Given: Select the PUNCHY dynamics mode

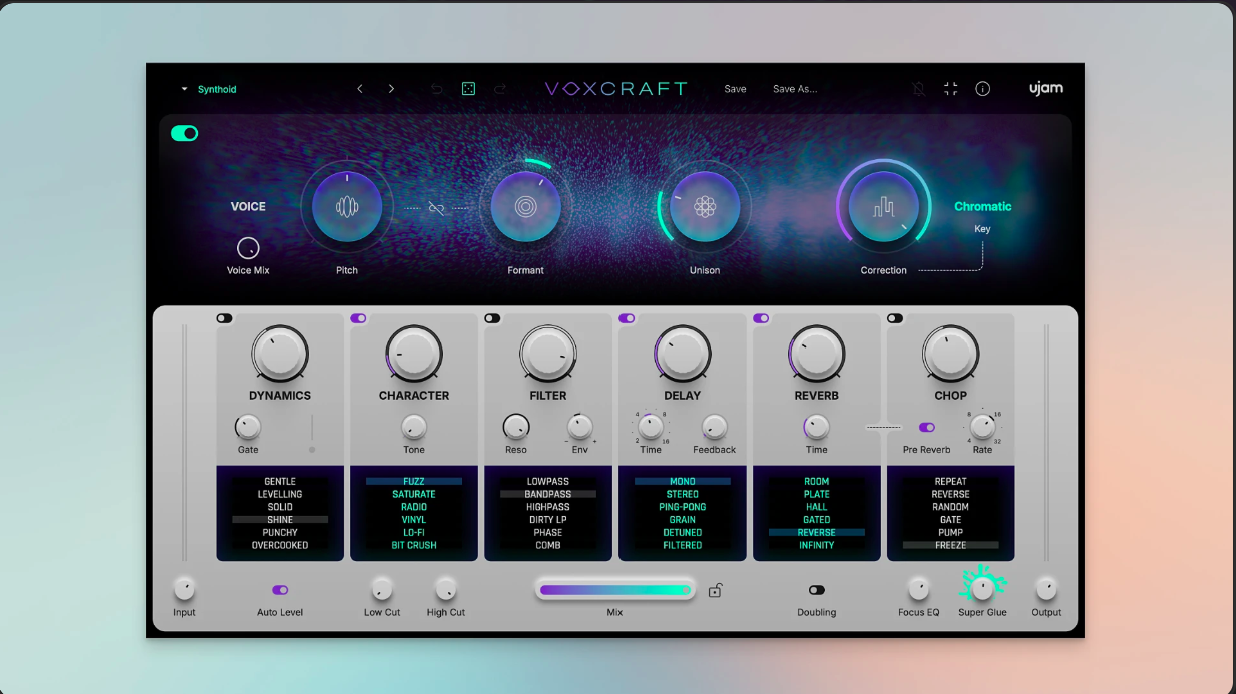Looking at the screenshot, I should click(x=280, y=533).
